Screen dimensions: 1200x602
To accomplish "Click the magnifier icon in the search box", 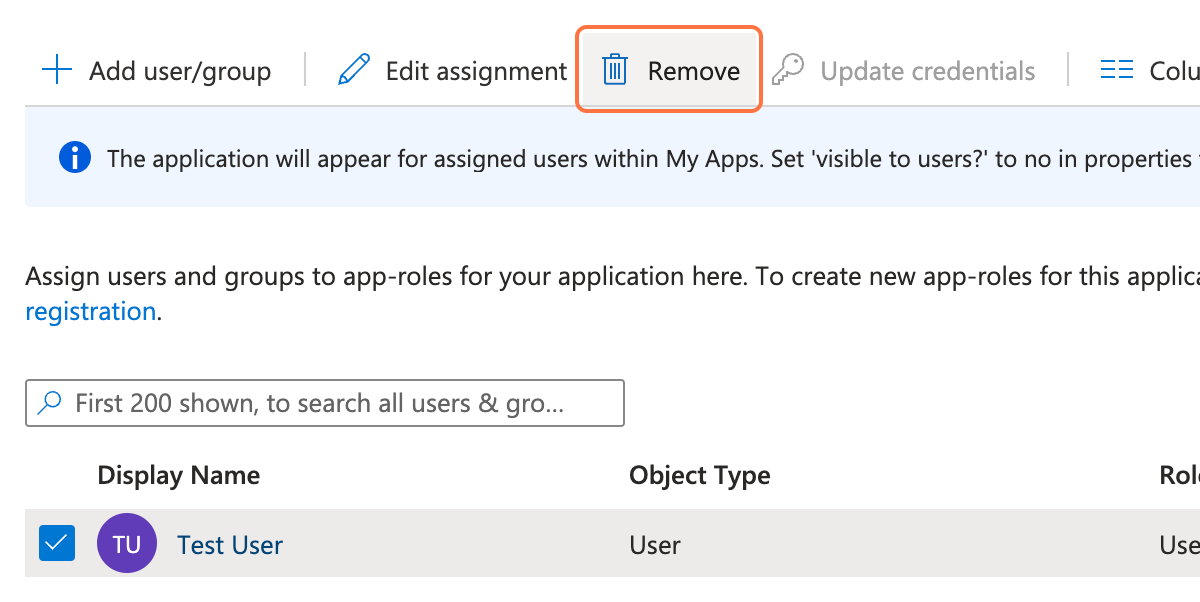I will coord(49,403).
